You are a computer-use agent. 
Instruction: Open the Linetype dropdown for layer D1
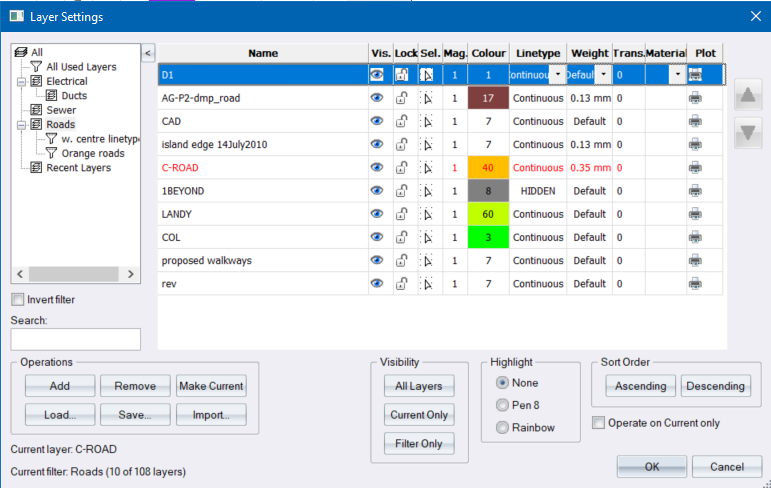point(555,75)
